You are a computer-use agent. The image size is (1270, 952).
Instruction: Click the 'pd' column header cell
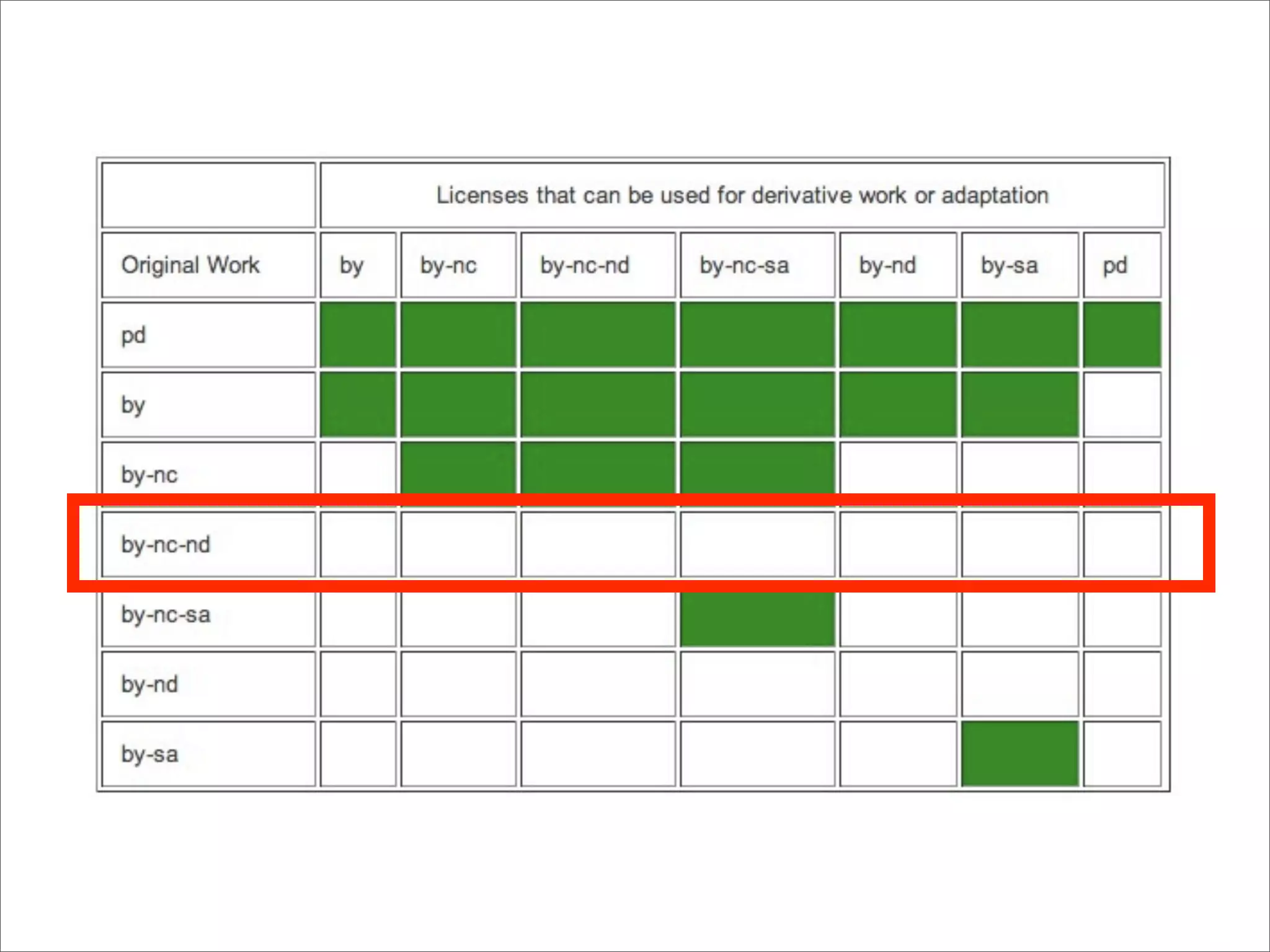point(1115,265)
